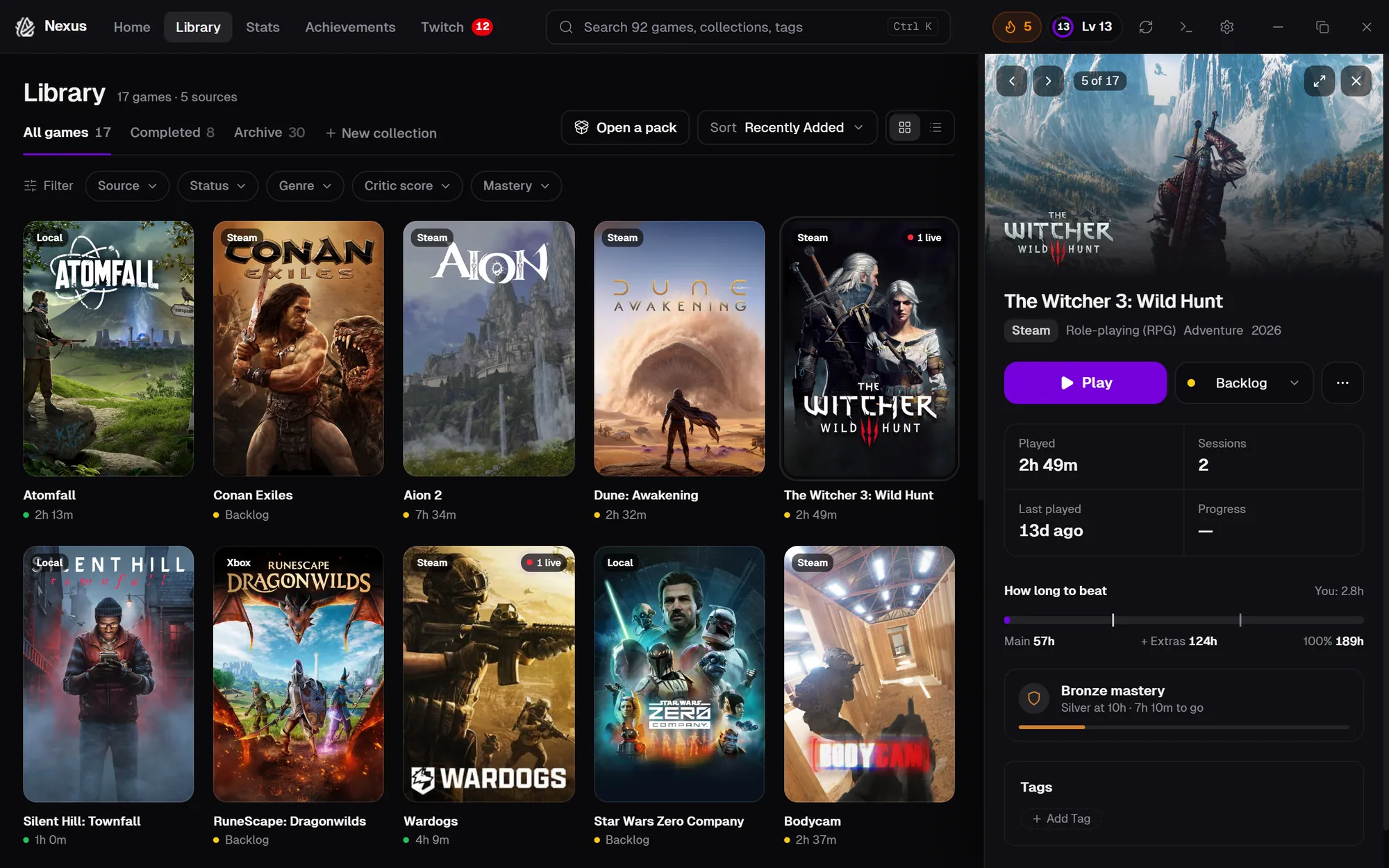Go to previous game in detail panel
This screenshot has width=1389, height=868.
point(1012,81)
